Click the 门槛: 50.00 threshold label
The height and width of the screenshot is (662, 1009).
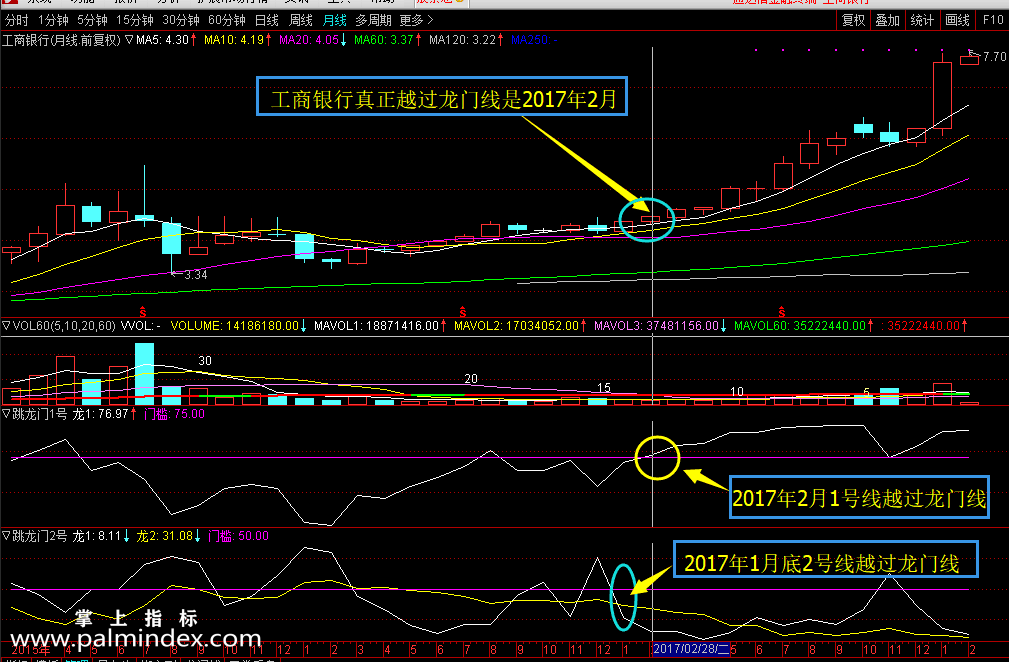[238, 536]
